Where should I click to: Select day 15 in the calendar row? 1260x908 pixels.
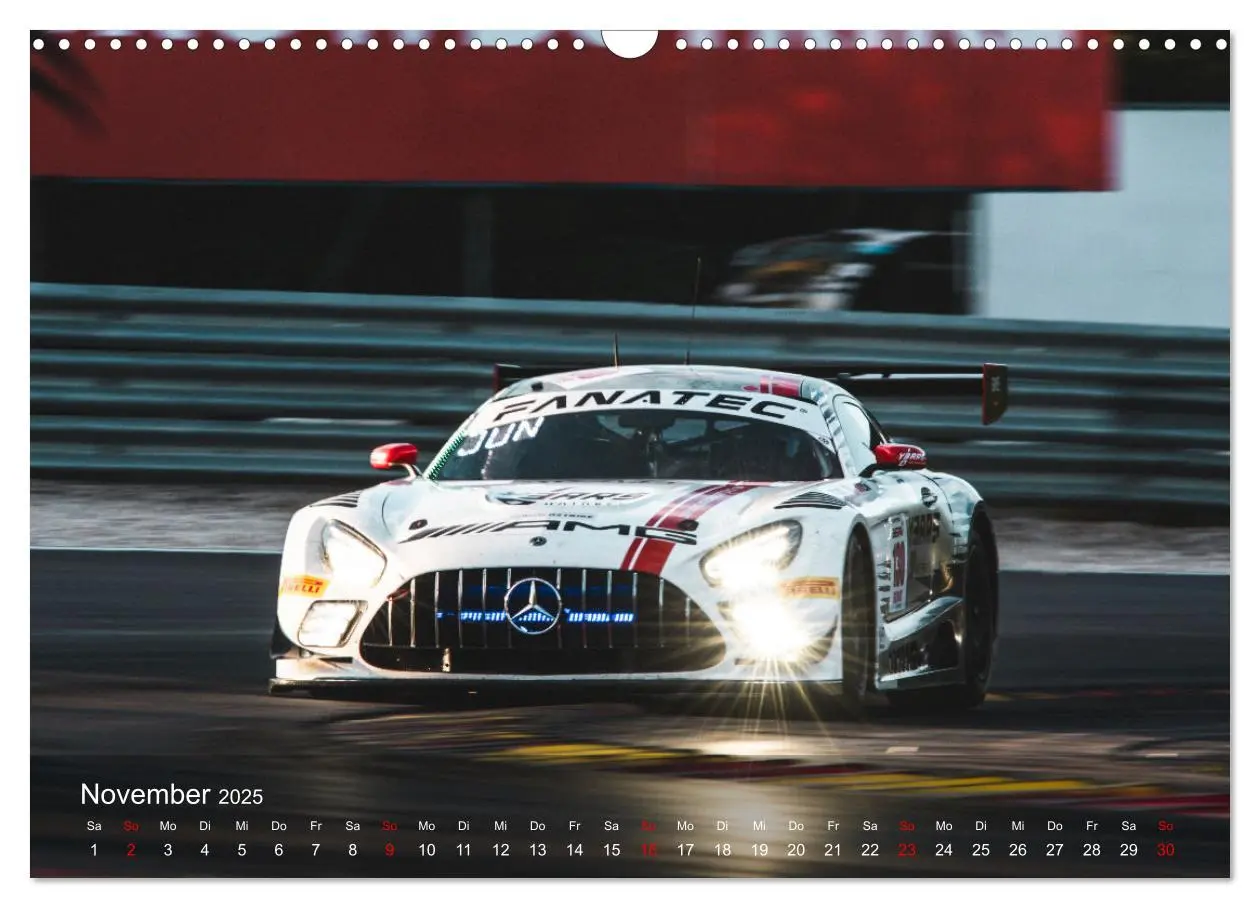pyautogui.click(x=612, y=850)
